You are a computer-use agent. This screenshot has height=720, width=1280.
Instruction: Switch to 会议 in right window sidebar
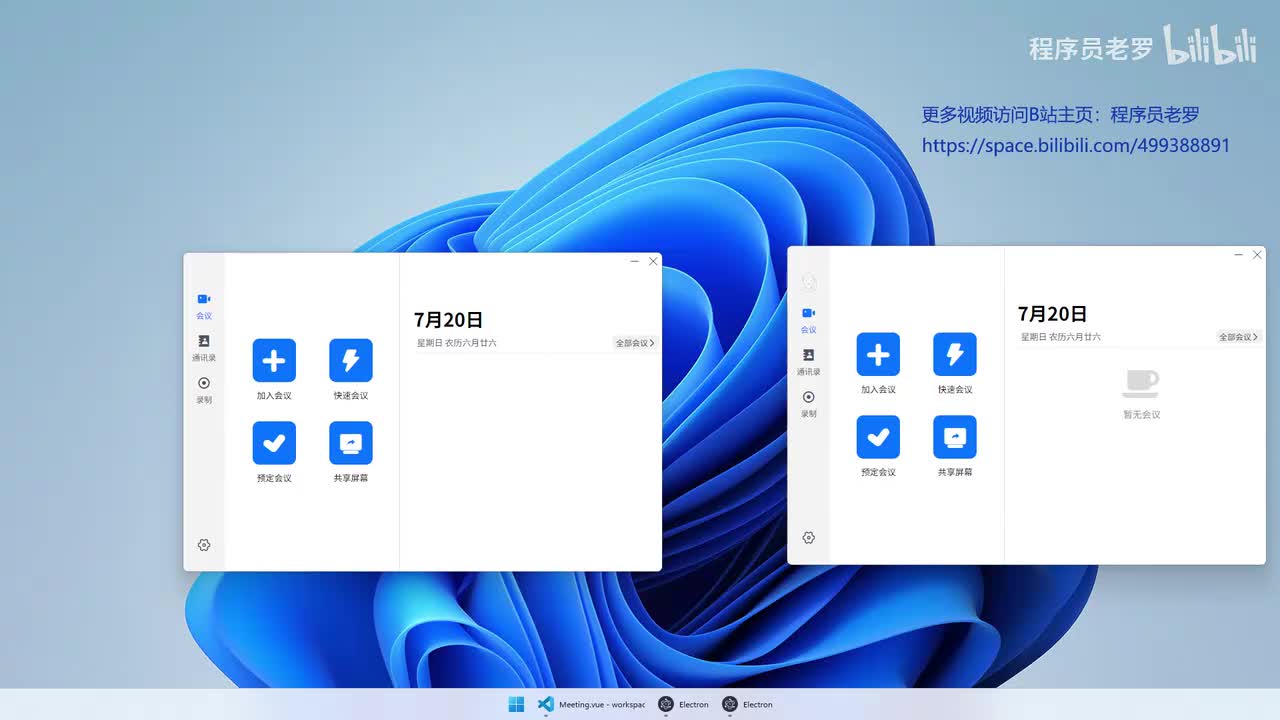coord(809,320)
